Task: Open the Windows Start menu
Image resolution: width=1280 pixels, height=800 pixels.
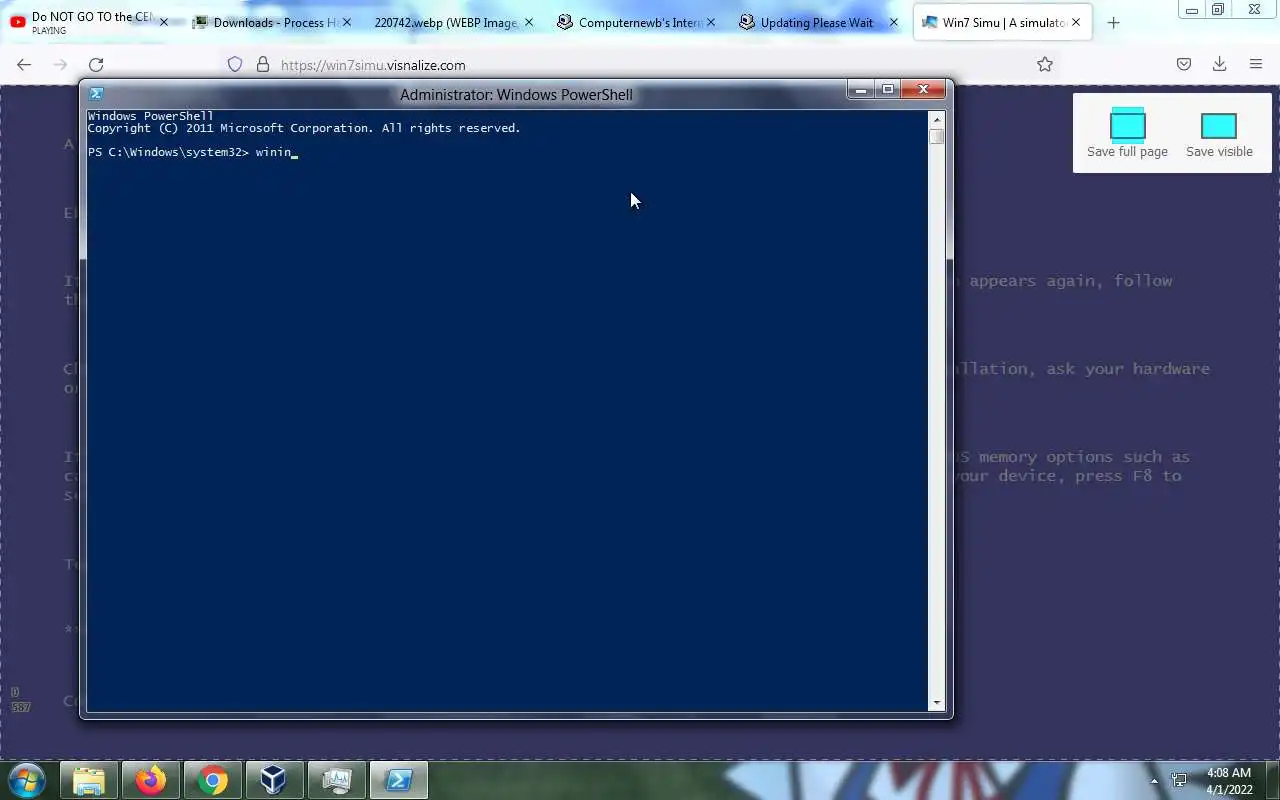Action: click(27, 780)
